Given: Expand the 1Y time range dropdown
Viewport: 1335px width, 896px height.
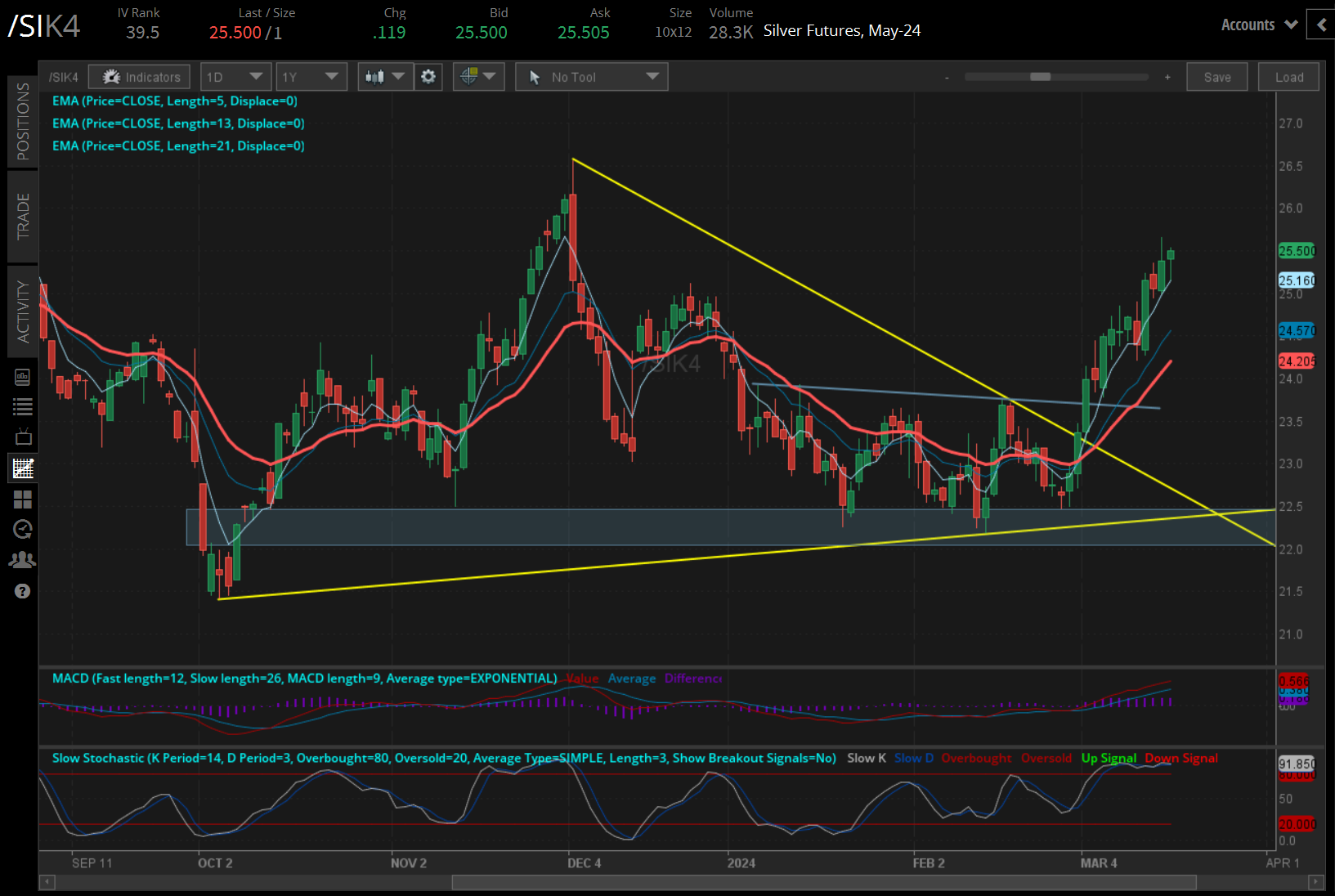Looking at the screenshot, I should click(x=311, y=77).
